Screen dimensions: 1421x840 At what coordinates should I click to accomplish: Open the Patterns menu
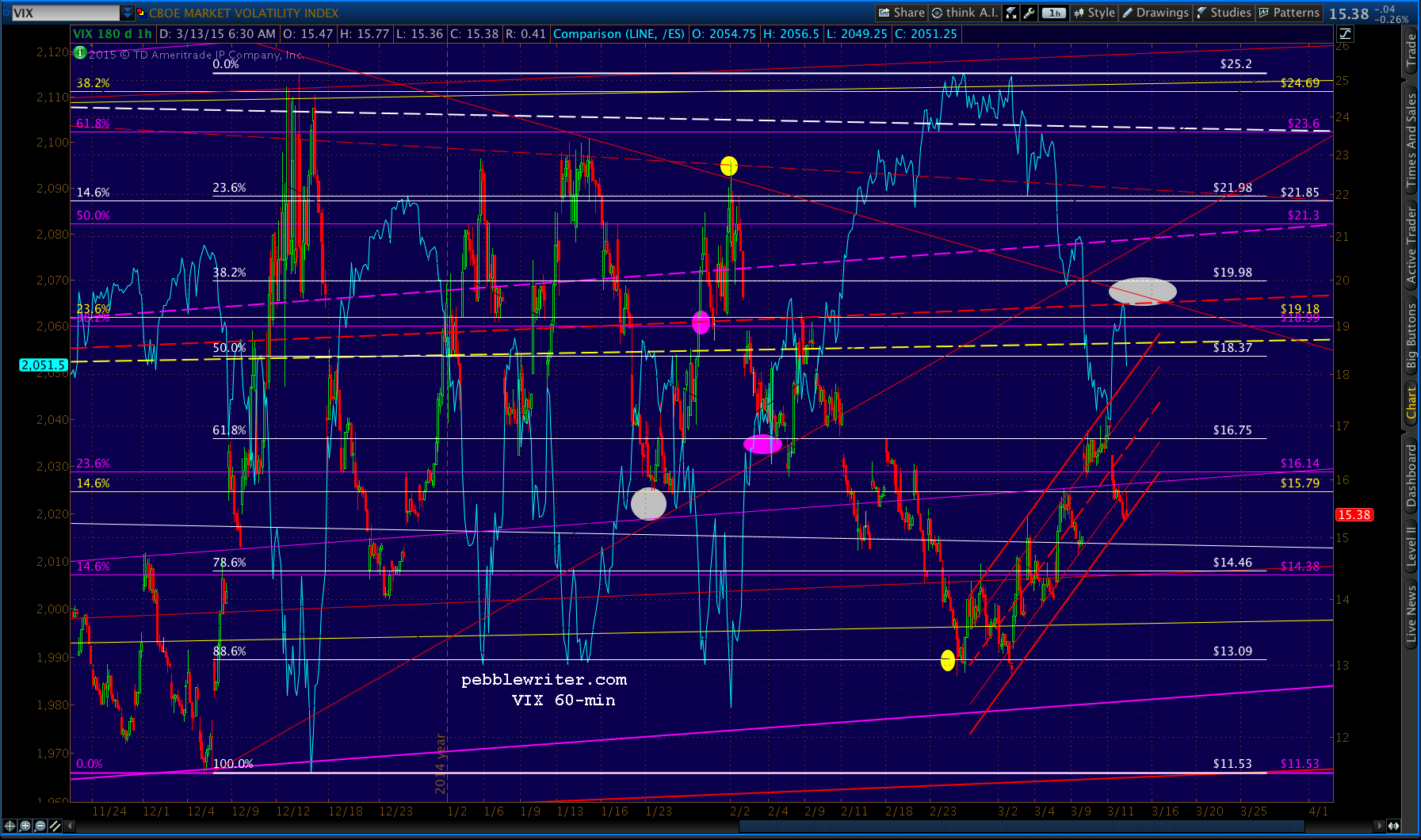pyautogui.click(x=1289, y=13)
